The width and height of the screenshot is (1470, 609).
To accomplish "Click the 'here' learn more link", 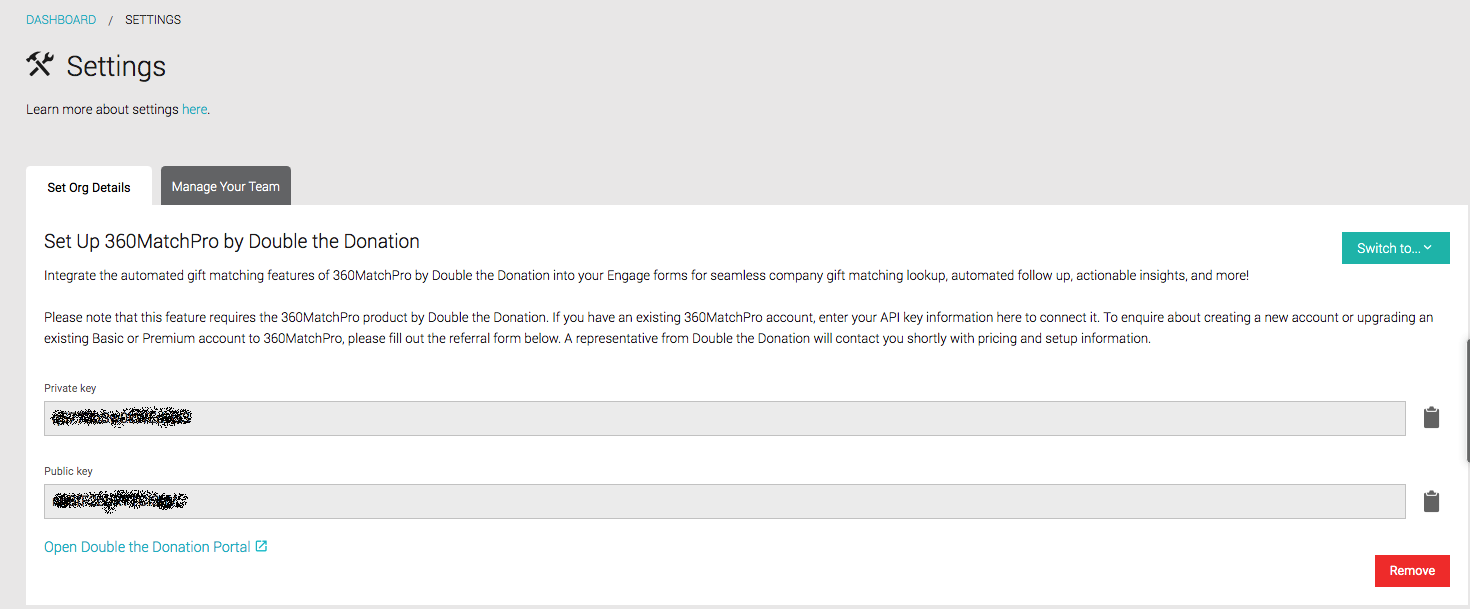I will [x=194, y=109].
